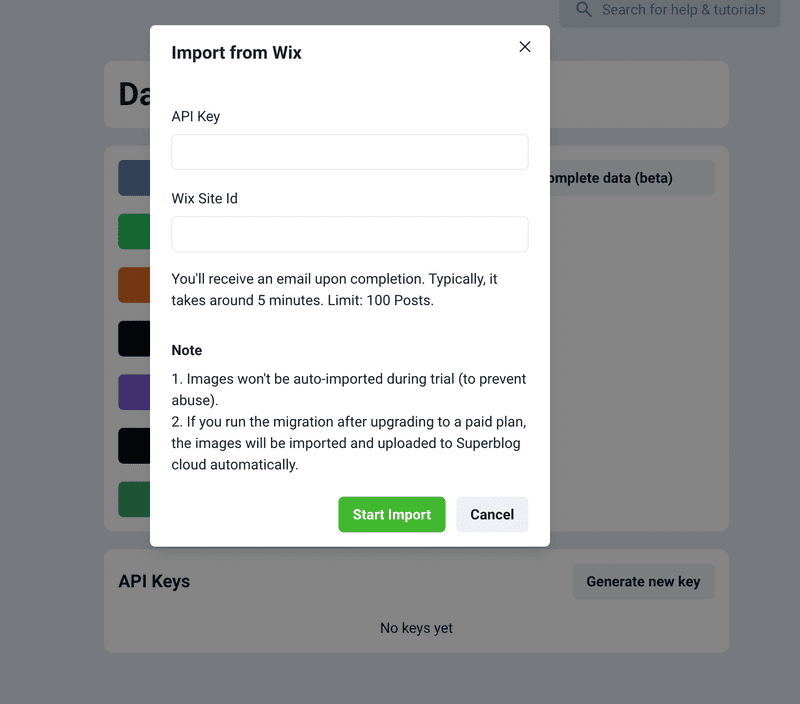Click the black button below the purple one
800x704 pixels.
(x=134, y=446)
